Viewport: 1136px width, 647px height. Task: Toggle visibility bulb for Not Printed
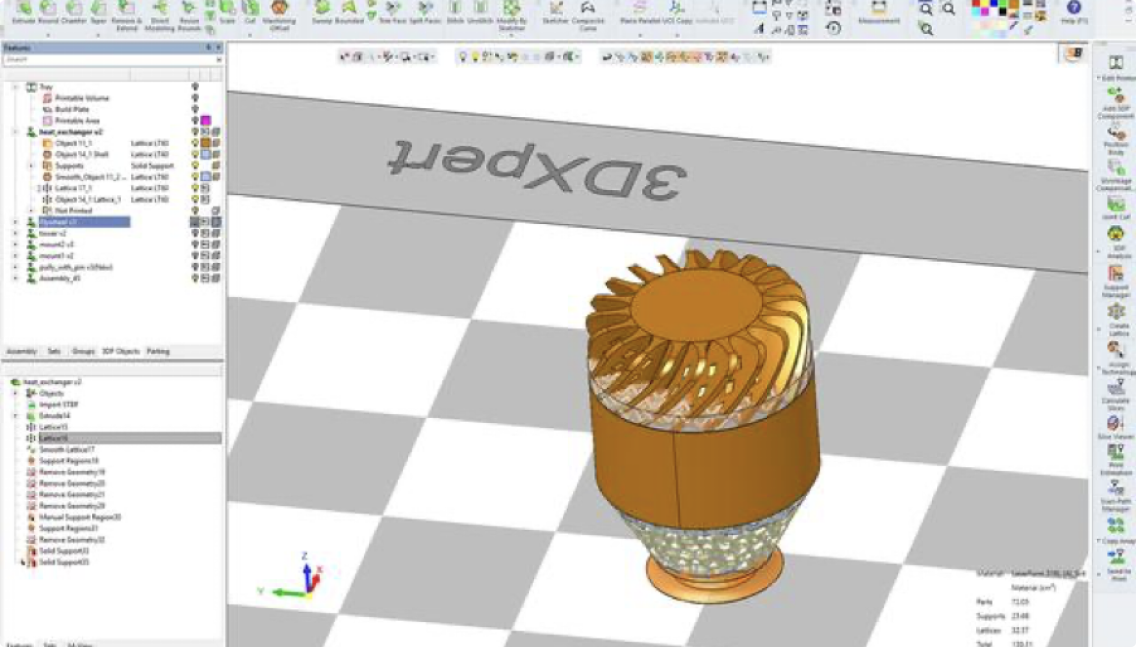[195, 211]
